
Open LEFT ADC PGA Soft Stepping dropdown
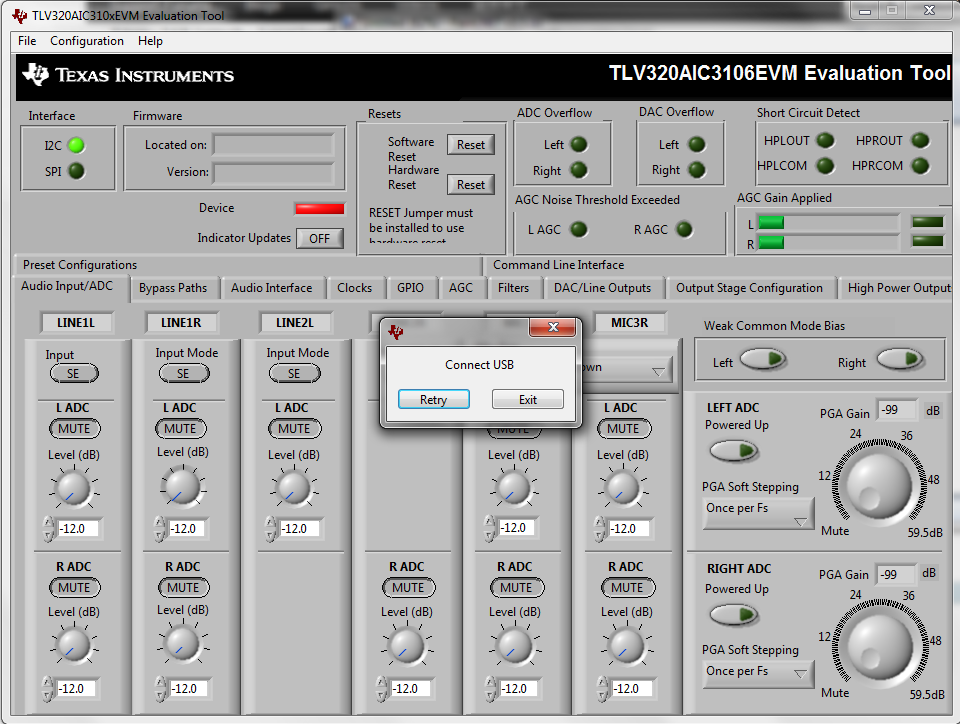(x=758, y=513)
